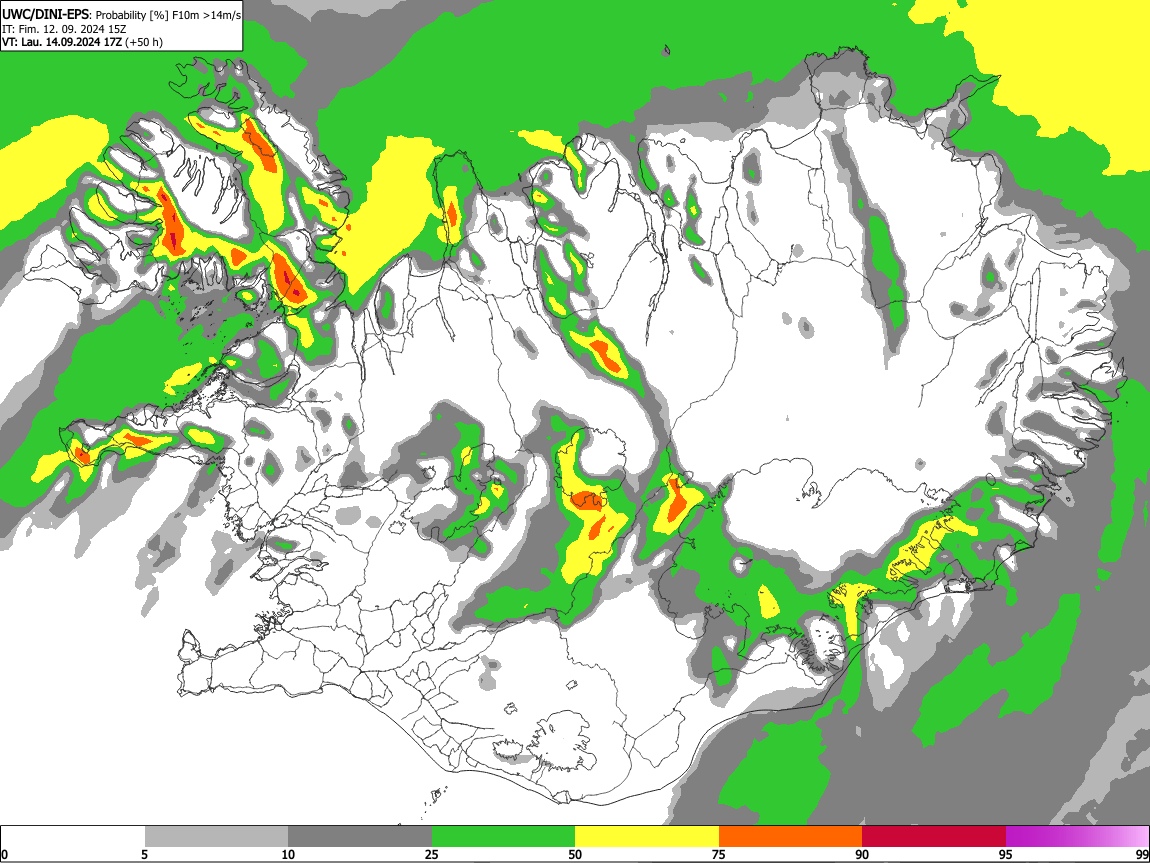Click the red 90–95 legend band

coord(934,836)
